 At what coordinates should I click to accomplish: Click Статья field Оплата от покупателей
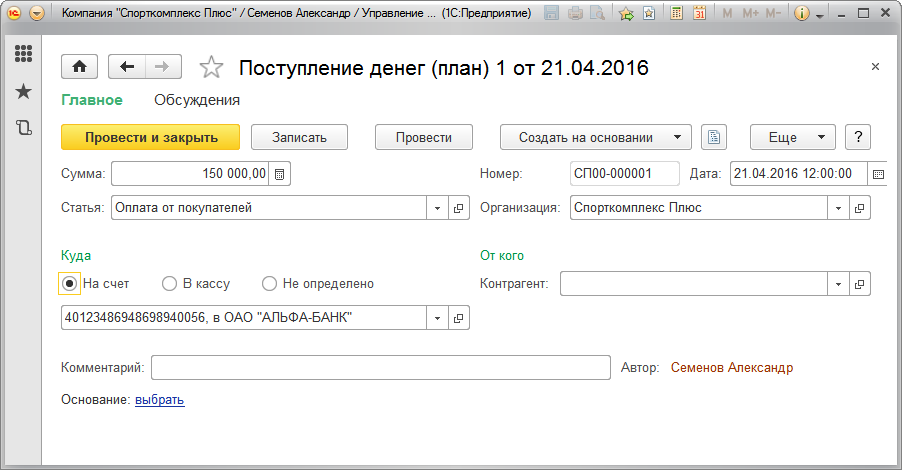click(x=269, y=208)
